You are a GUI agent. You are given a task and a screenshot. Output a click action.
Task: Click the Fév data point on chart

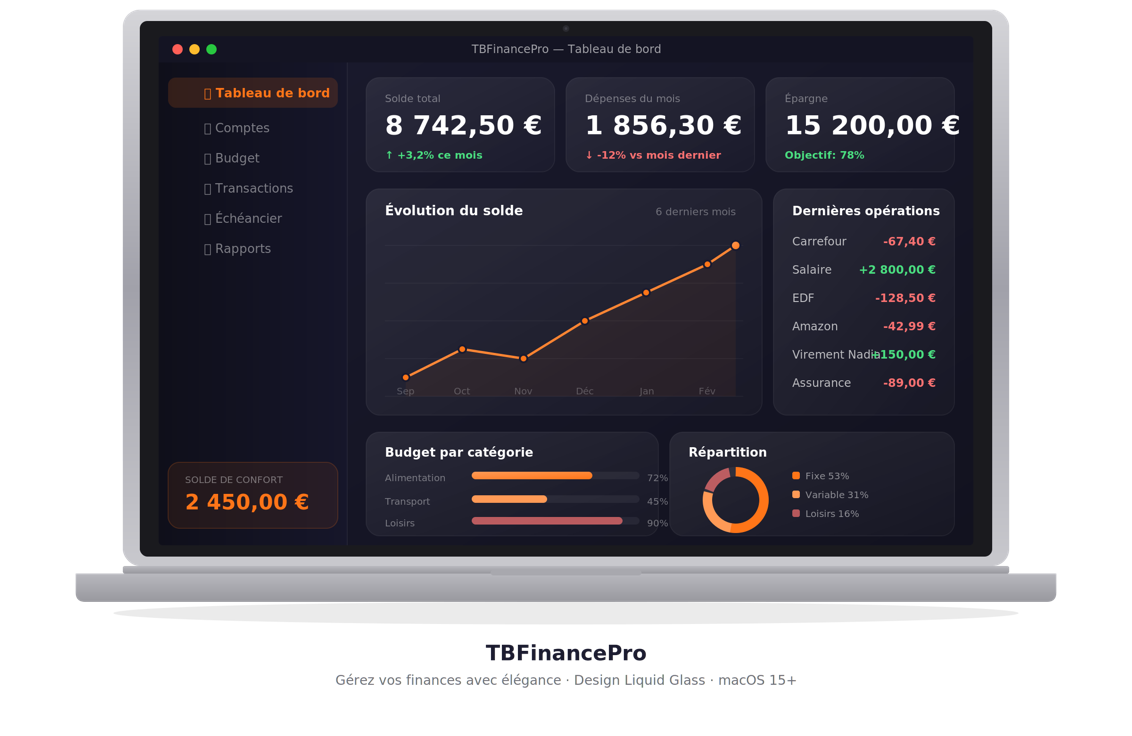707,264
